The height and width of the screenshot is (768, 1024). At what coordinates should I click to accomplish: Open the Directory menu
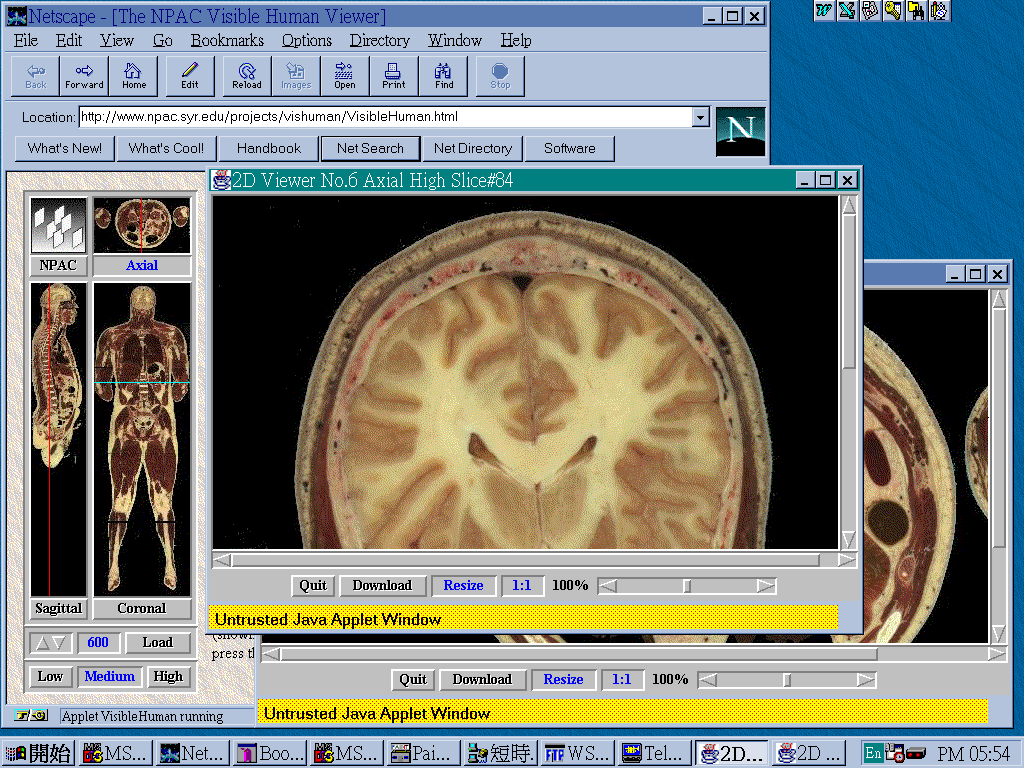[x=379, y=40]
